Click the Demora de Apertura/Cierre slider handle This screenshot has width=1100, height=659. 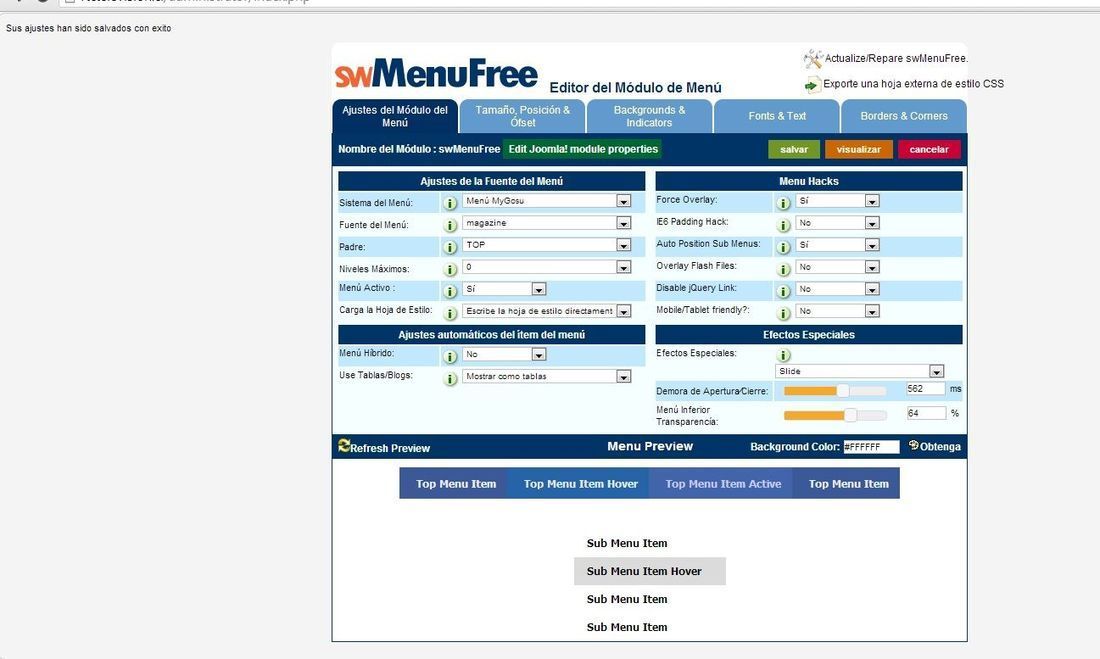pyautogui.click(x=843, y=391)
